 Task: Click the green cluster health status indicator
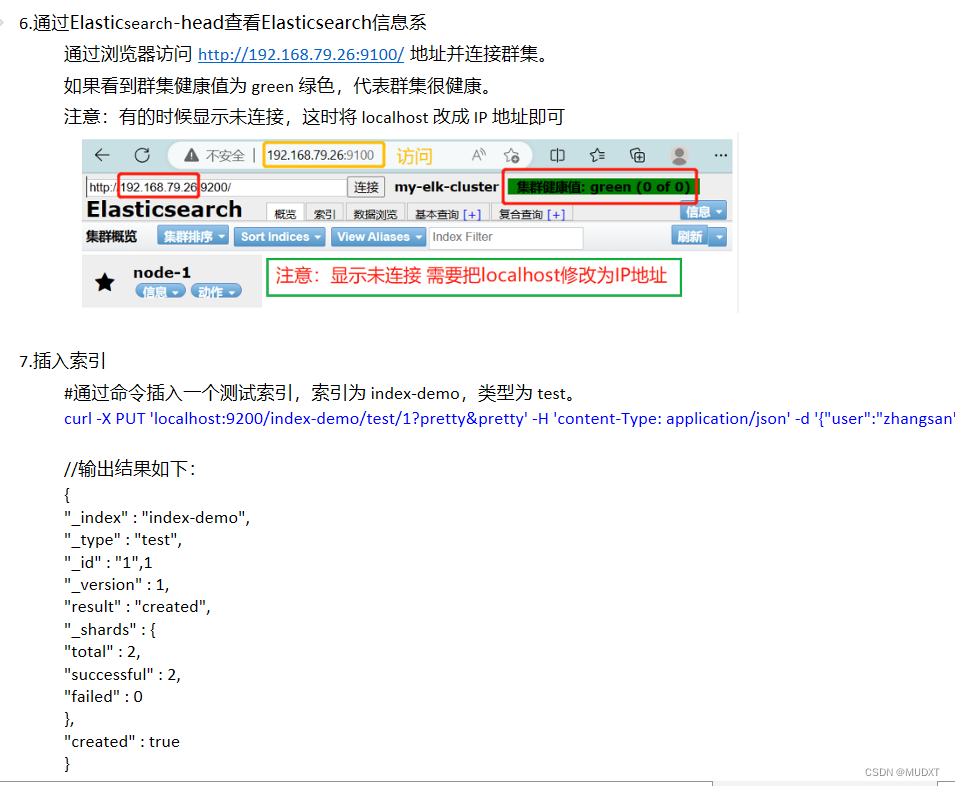pos(603,187)
